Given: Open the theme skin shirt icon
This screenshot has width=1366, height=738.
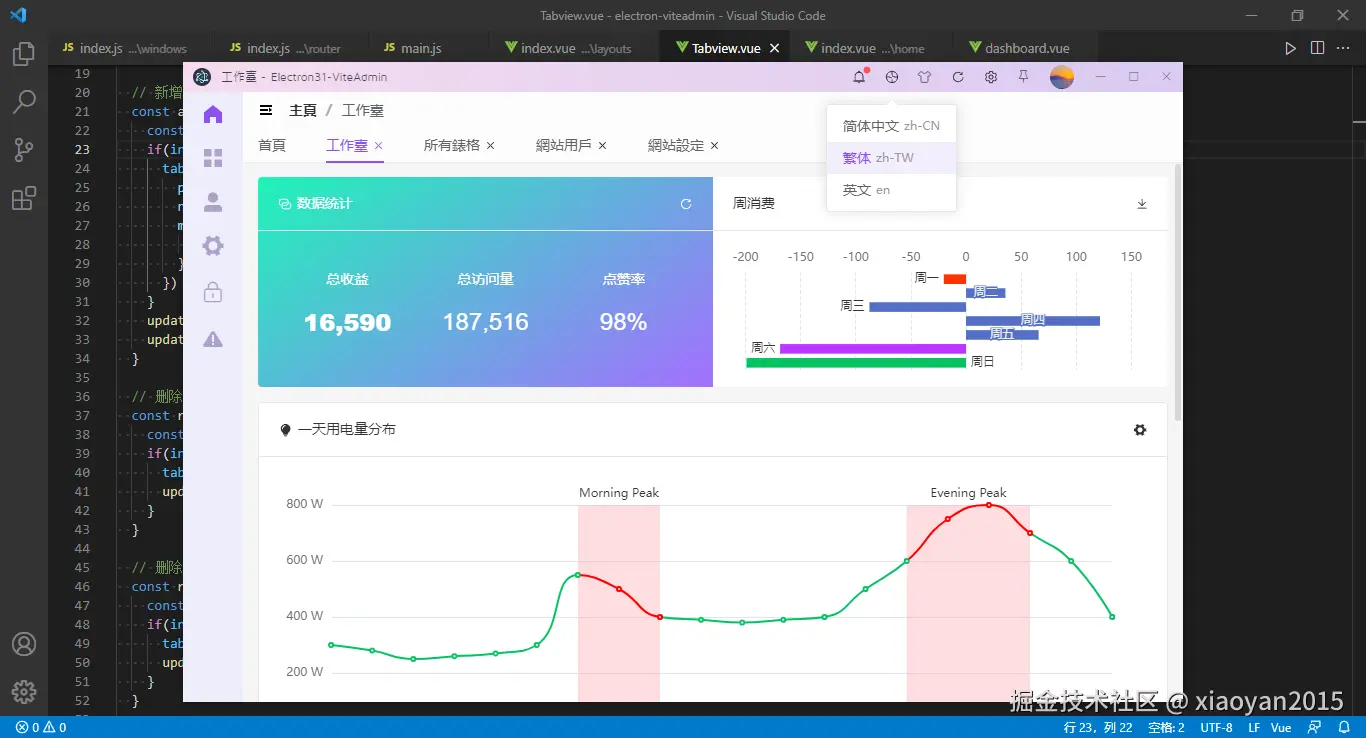Looking at the screenshot, I should (925, 77).
